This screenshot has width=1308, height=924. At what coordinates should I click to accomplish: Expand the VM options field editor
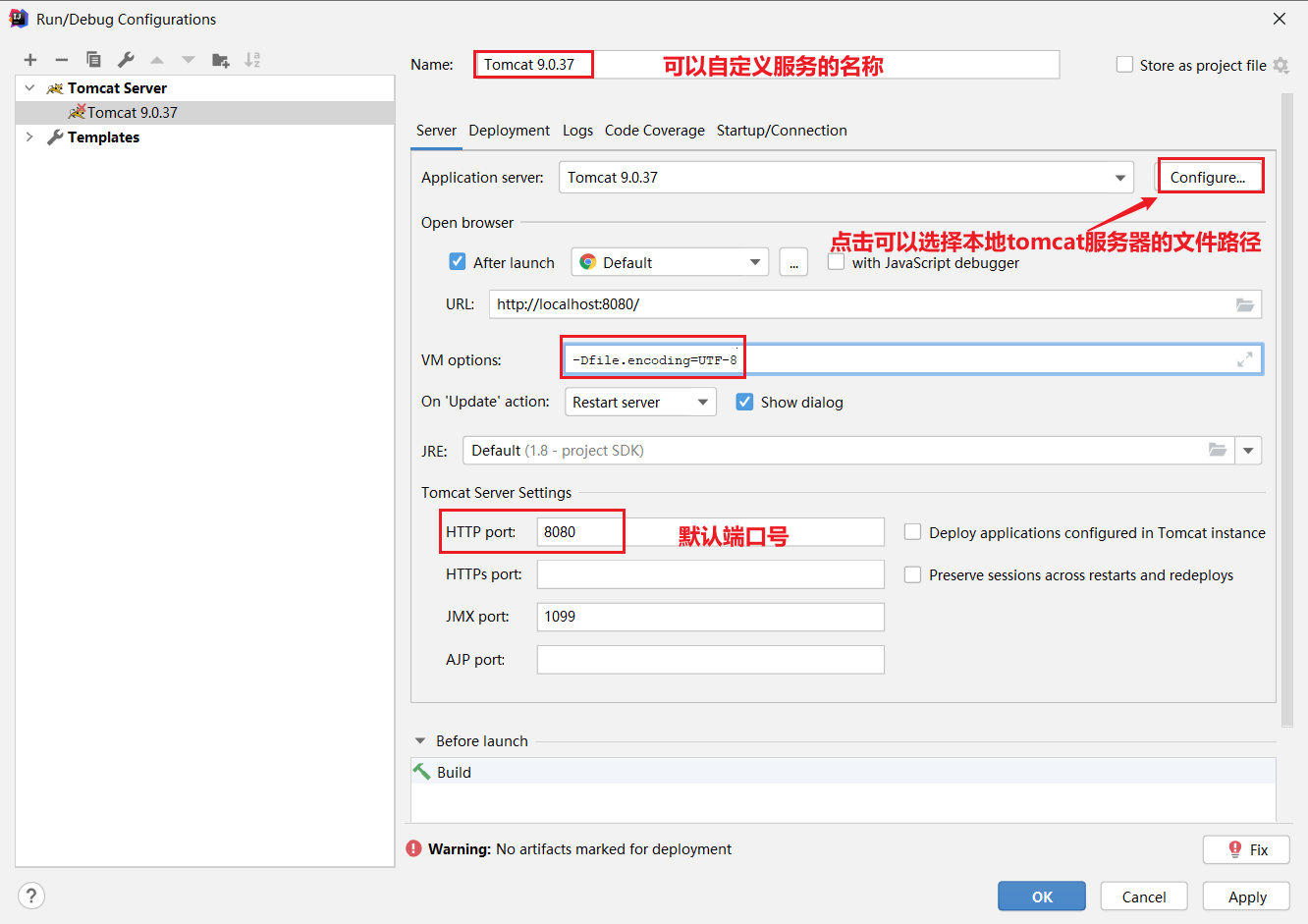pos(1245,359)
